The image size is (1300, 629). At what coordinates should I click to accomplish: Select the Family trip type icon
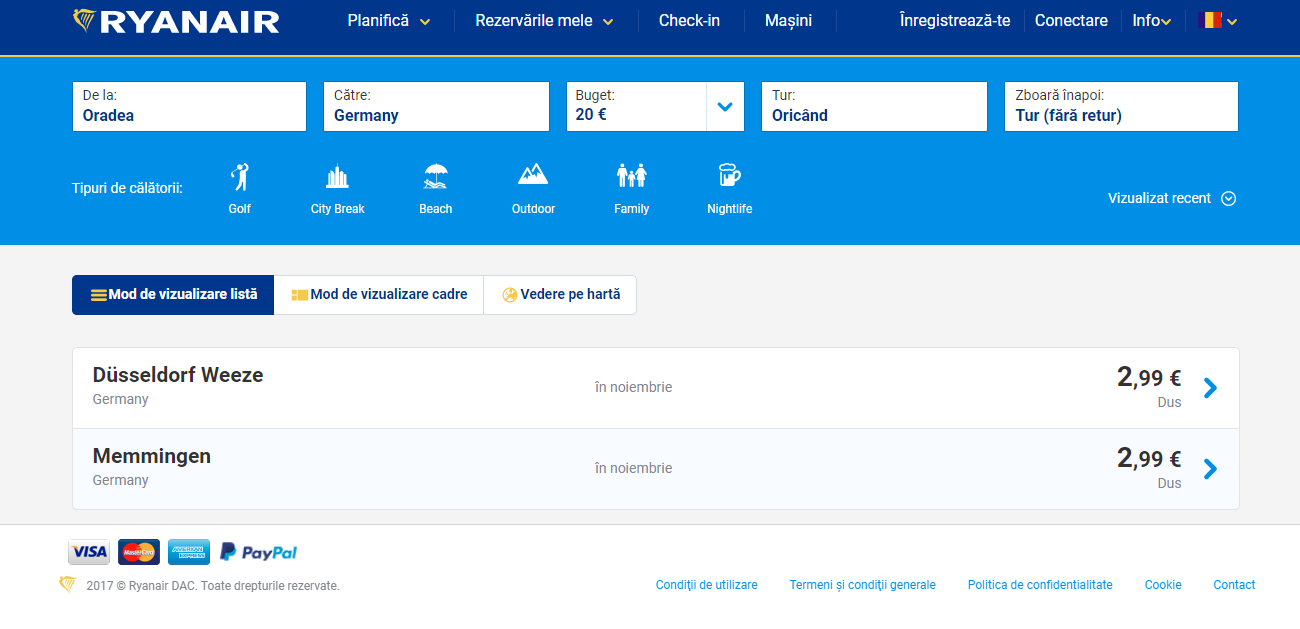click(632, 176)
